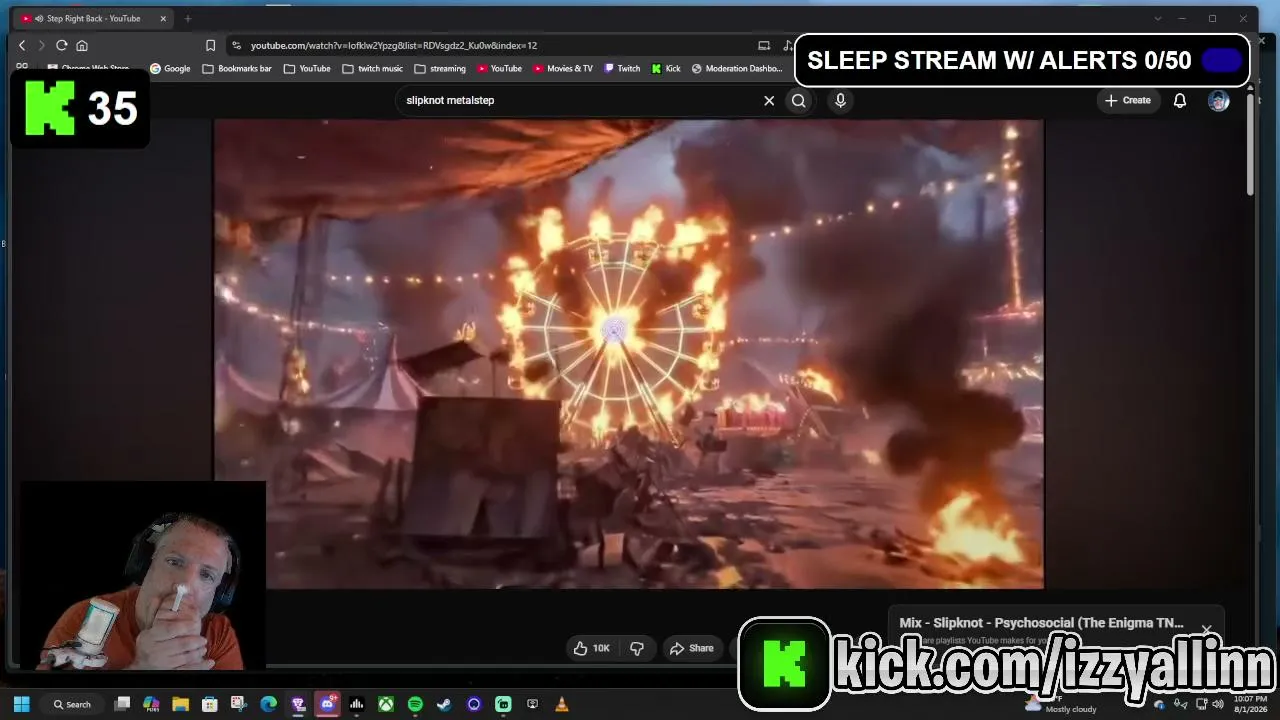Open the Mostly cloudy weather widget

click(1061, 704)
